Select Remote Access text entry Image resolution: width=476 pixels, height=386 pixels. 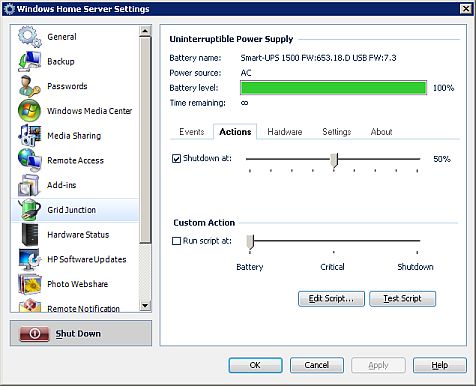click(75, 160)
